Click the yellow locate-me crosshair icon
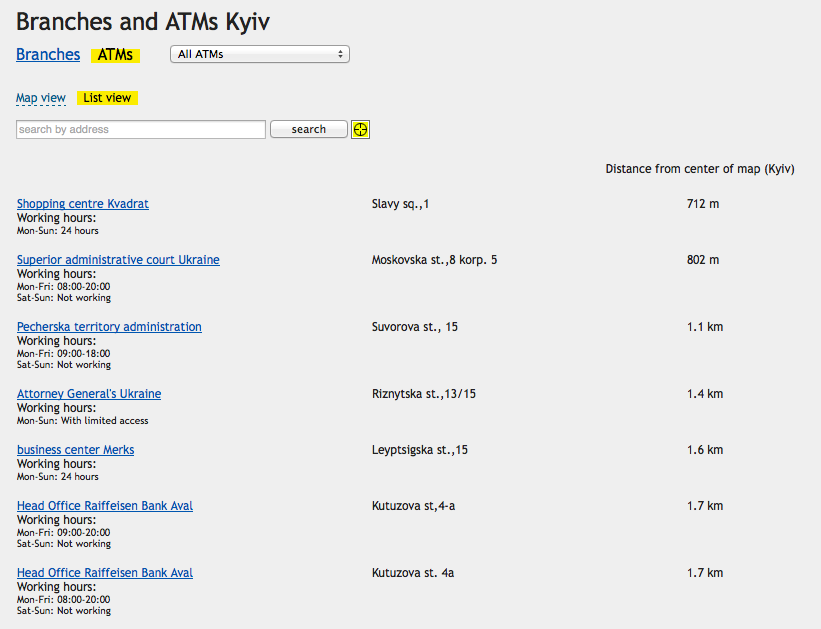This screenshot has height=629, width=821. coord(360,129)
